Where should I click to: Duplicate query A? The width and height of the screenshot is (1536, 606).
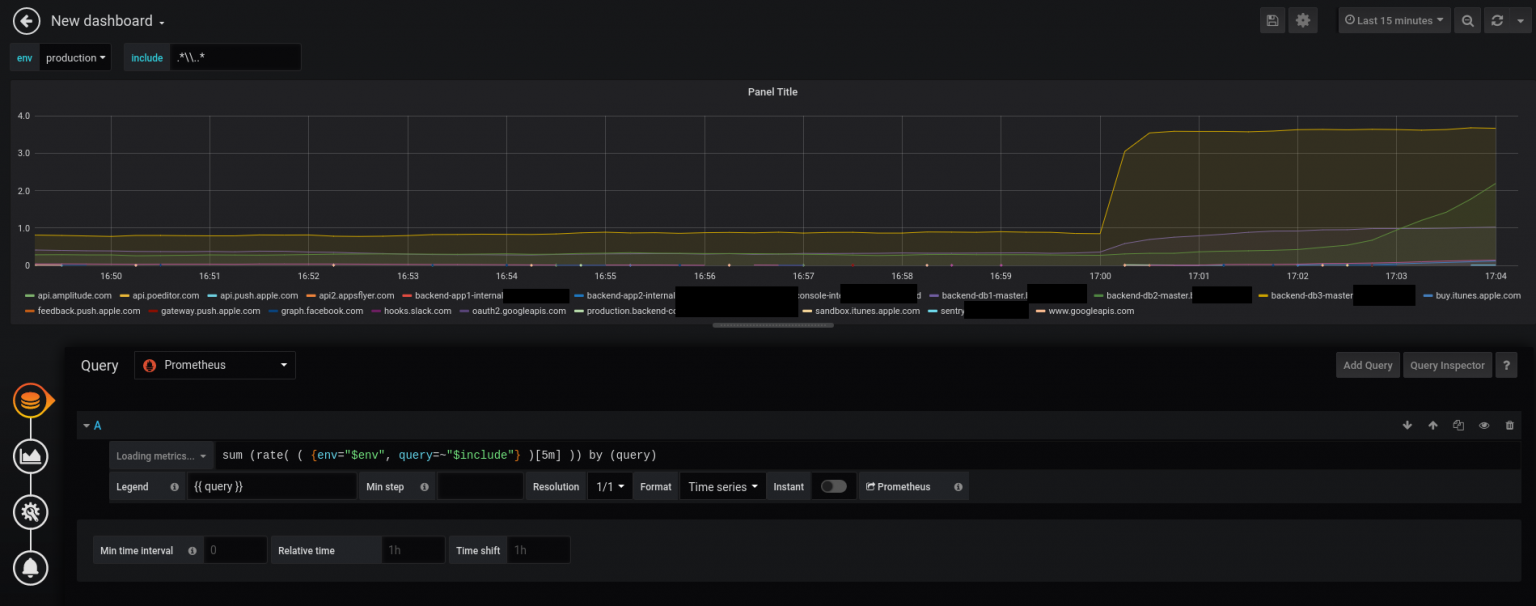pos(1458,425)
